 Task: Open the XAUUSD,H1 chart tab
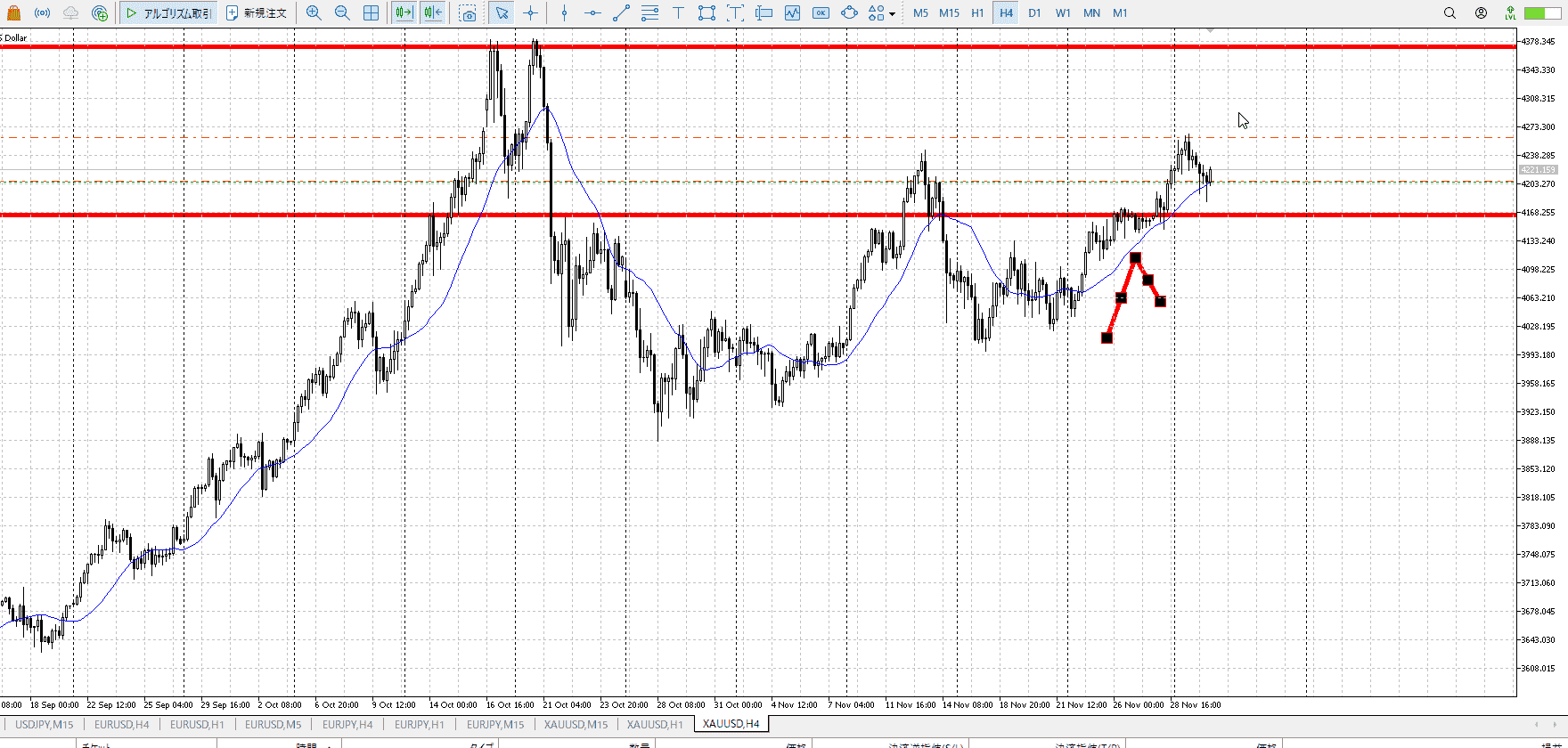coord(655,724)
